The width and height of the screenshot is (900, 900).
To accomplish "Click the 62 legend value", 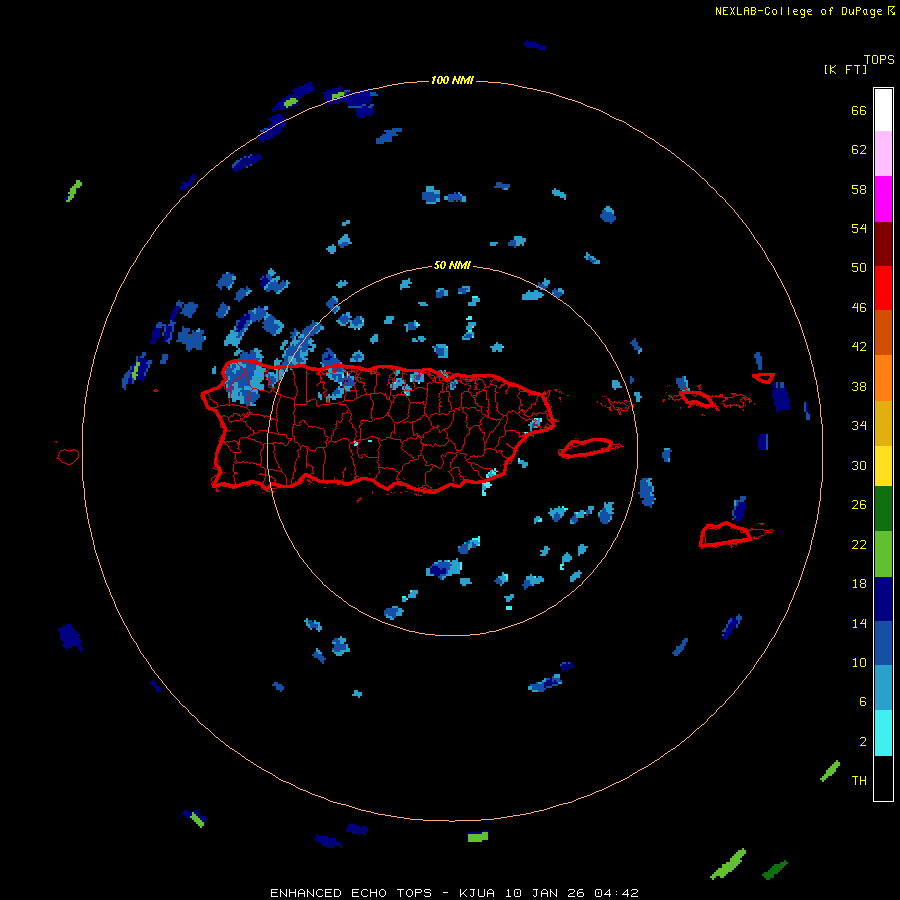I will (x=859, y=149).
